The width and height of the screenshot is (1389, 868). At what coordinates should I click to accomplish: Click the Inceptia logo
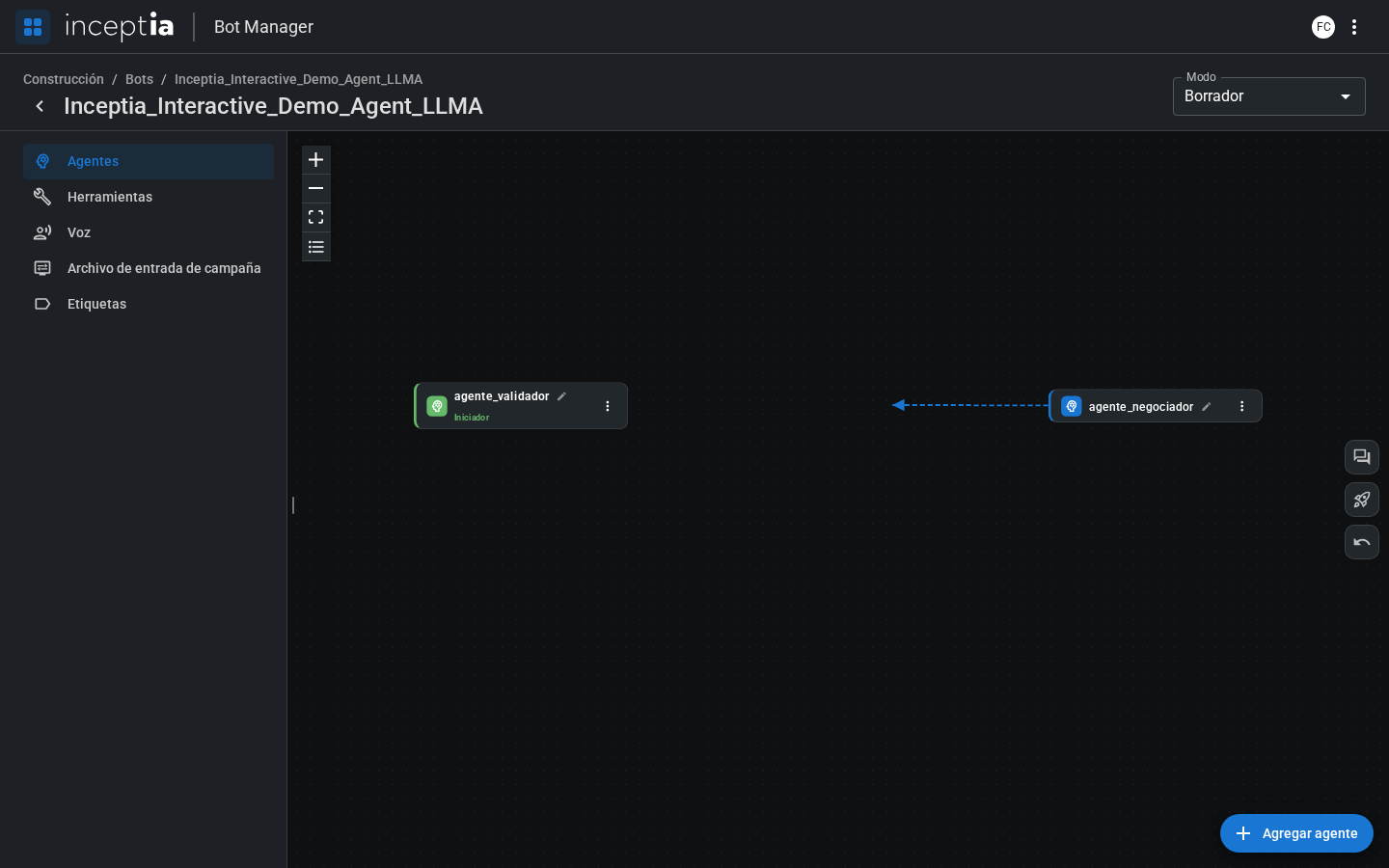pos(120,26)
